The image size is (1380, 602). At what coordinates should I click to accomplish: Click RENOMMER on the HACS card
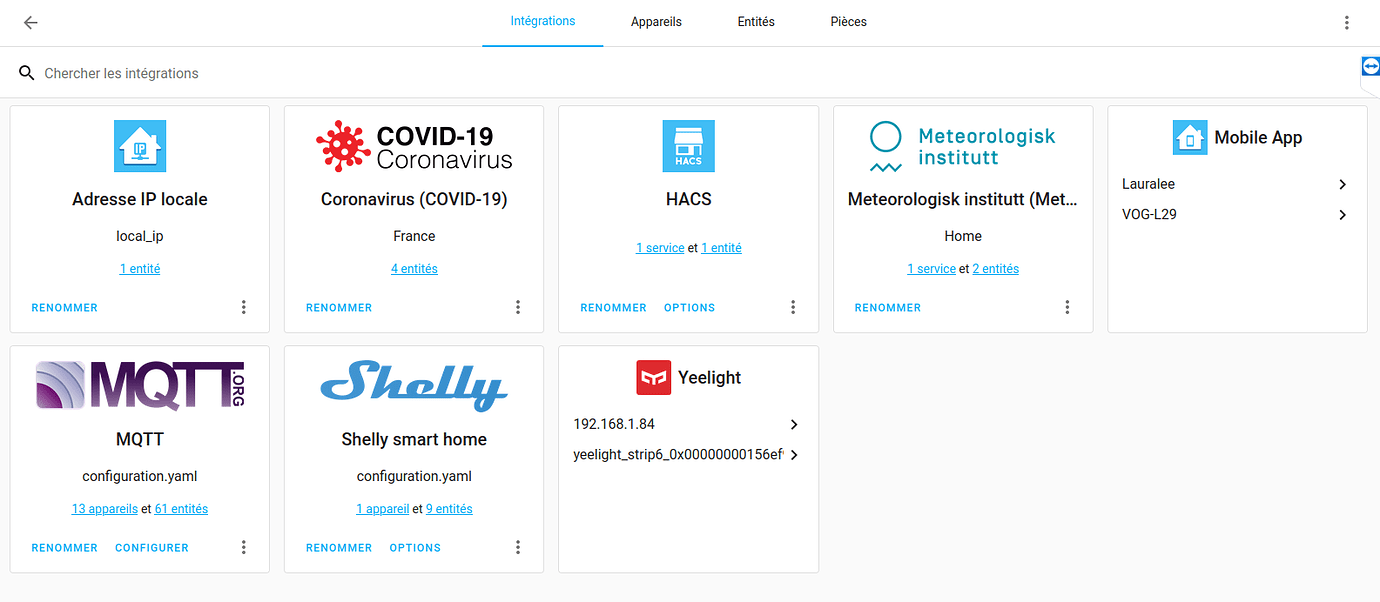click(614, 308)
